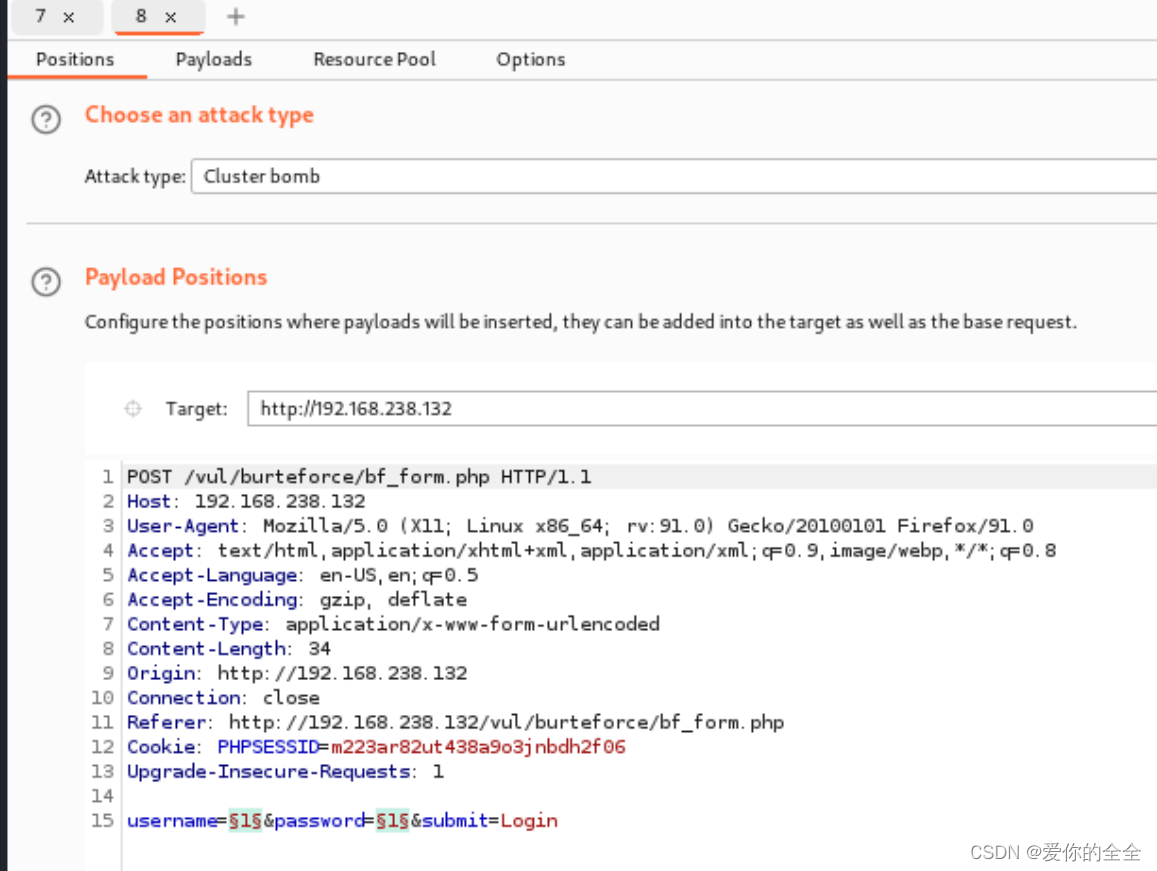Click the submit=Login parameter
The image size is (1157, 871).
coord(490,820)
